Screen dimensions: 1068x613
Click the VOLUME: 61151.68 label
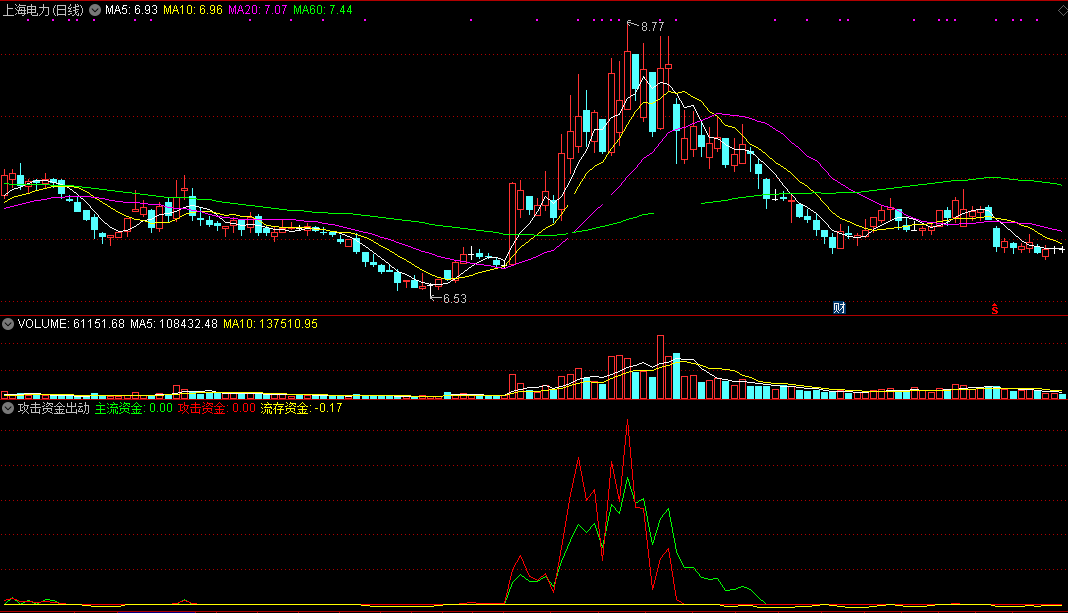coord(72,324)
